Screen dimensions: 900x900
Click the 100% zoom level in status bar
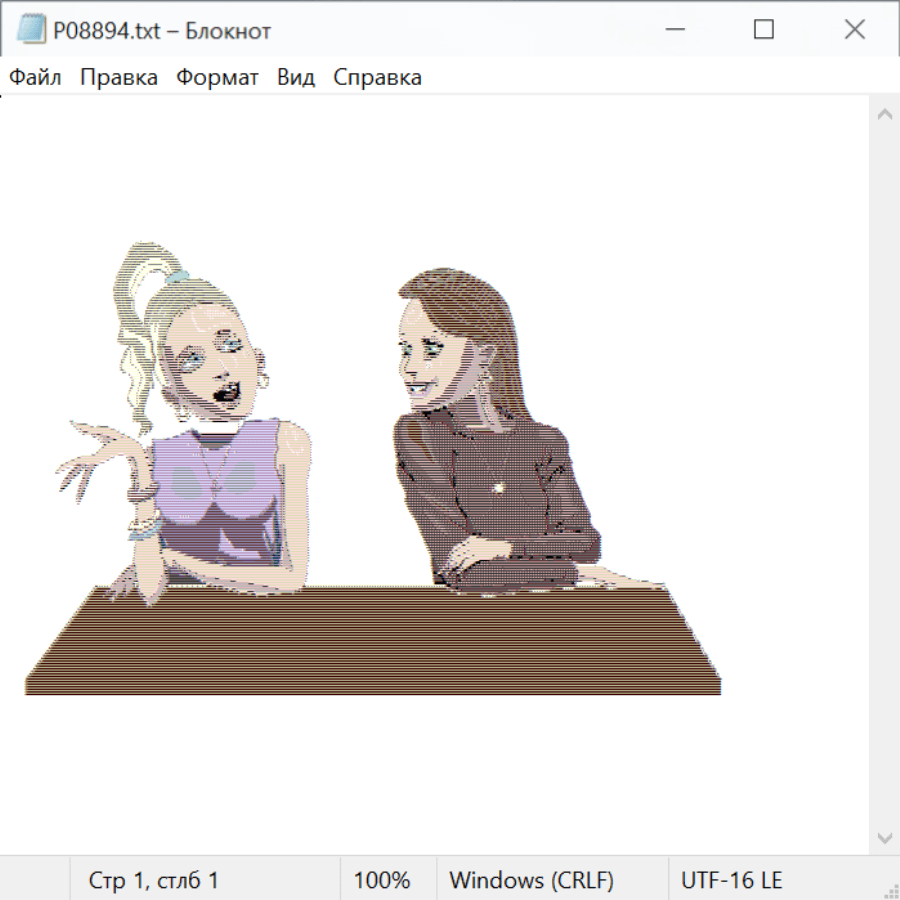(x=382, y=881)
